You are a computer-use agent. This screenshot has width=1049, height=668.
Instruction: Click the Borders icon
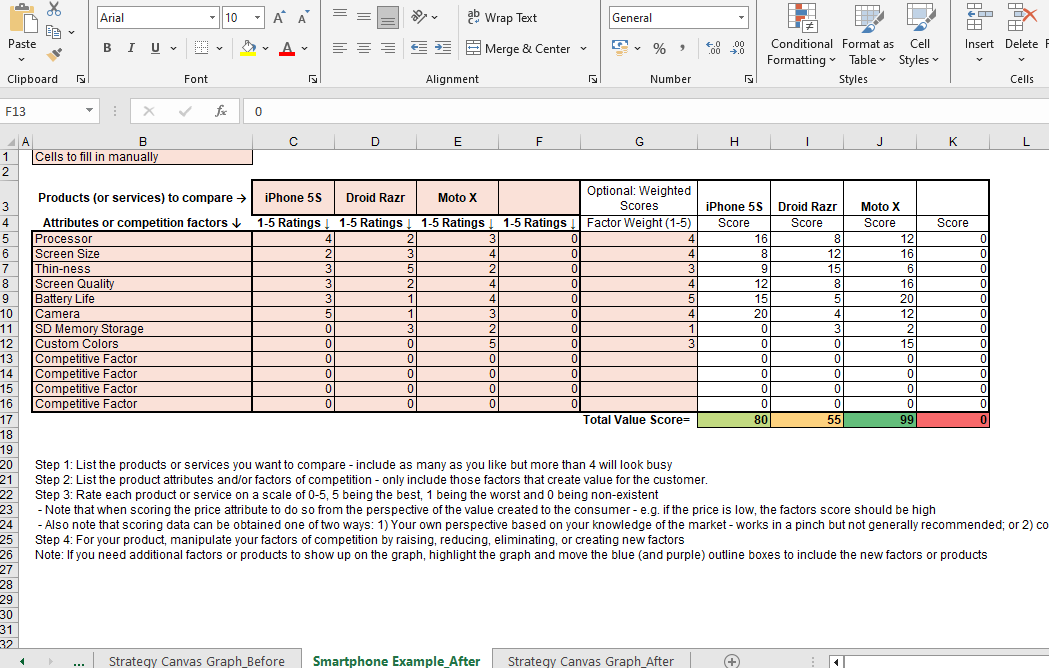point(201,48)
